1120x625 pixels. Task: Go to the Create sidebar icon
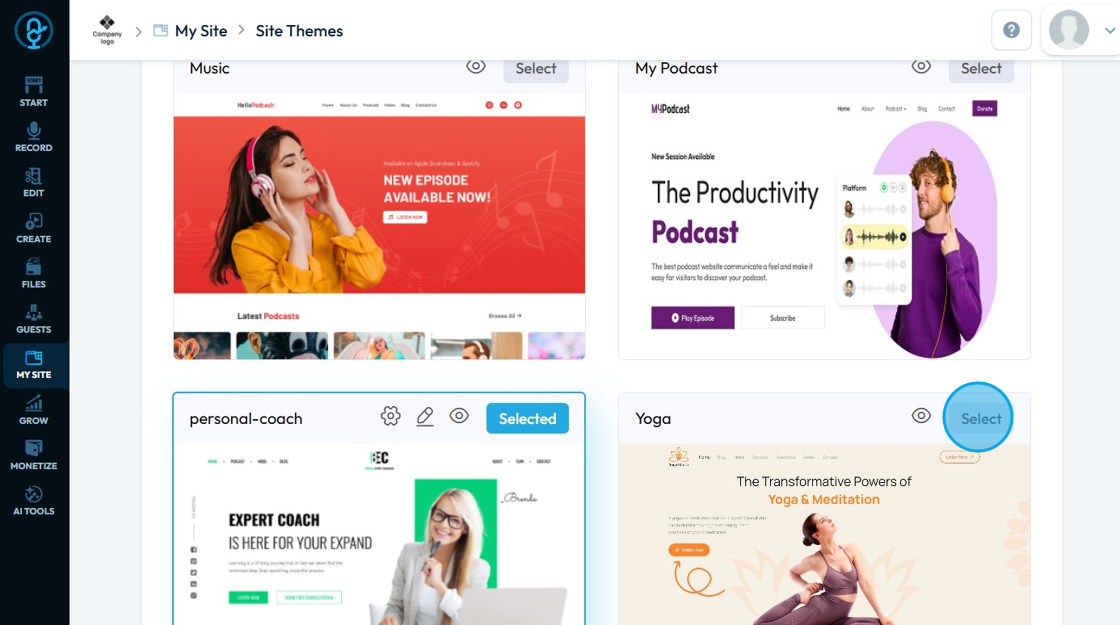click(34, 229)
